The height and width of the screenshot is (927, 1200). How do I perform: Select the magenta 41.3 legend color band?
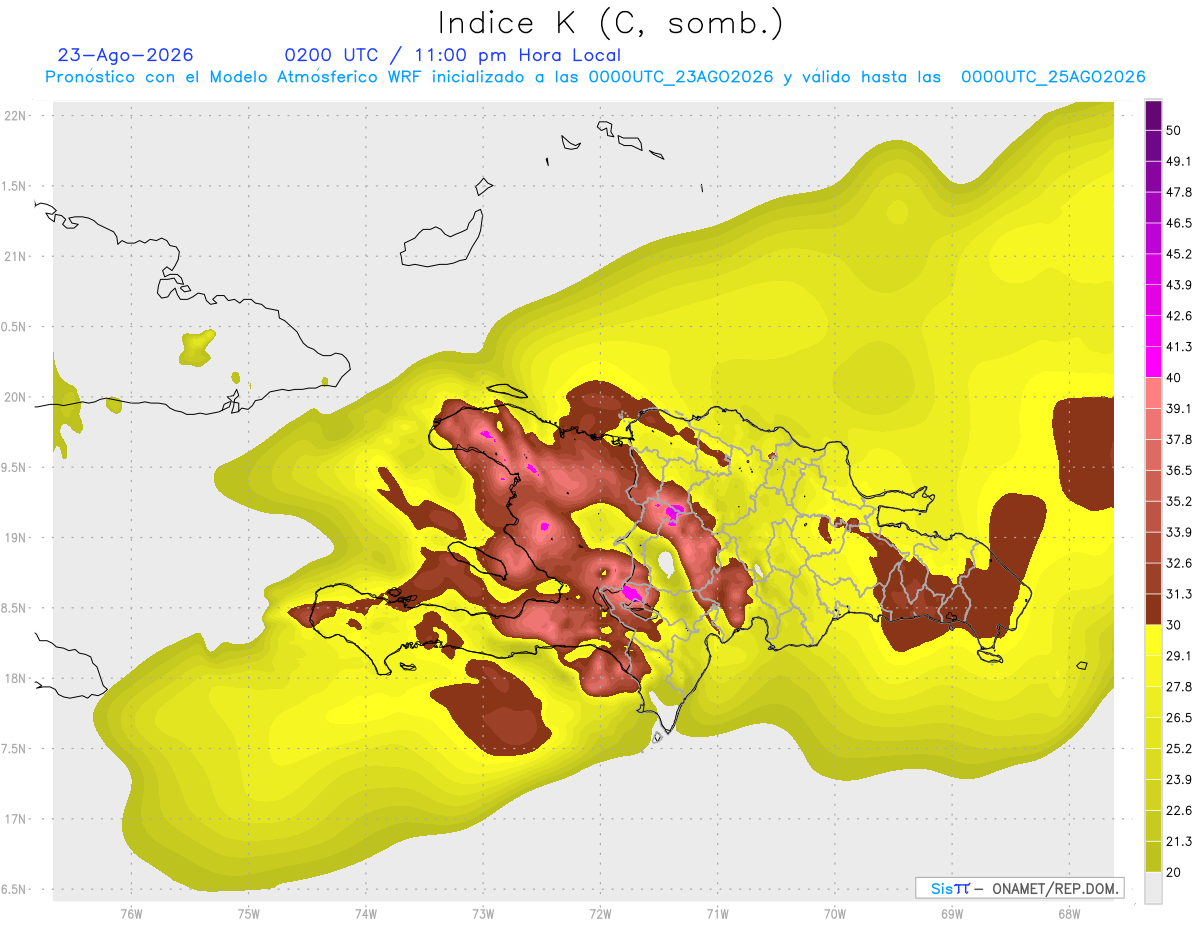[x=1153, y=362]
